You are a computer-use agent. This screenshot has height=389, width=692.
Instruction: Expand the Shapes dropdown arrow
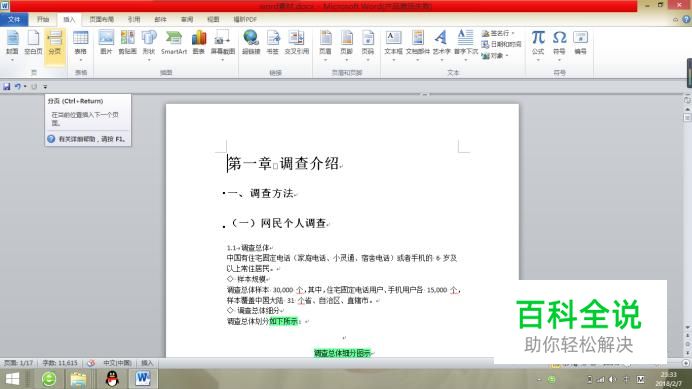tap(149, 60)
